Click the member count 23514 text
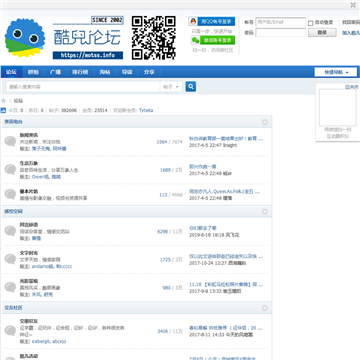 pos(101,110)
